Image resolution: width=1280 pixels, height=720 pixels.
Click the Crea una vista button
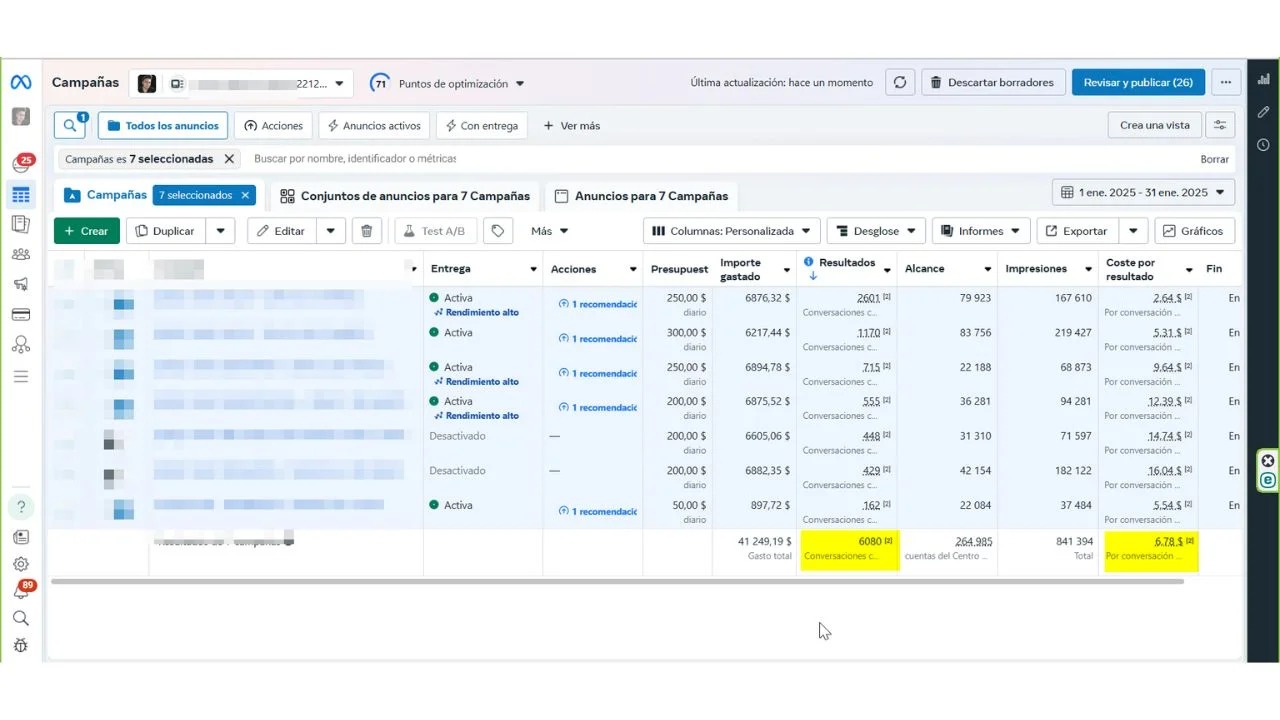tap(1154, 125)
